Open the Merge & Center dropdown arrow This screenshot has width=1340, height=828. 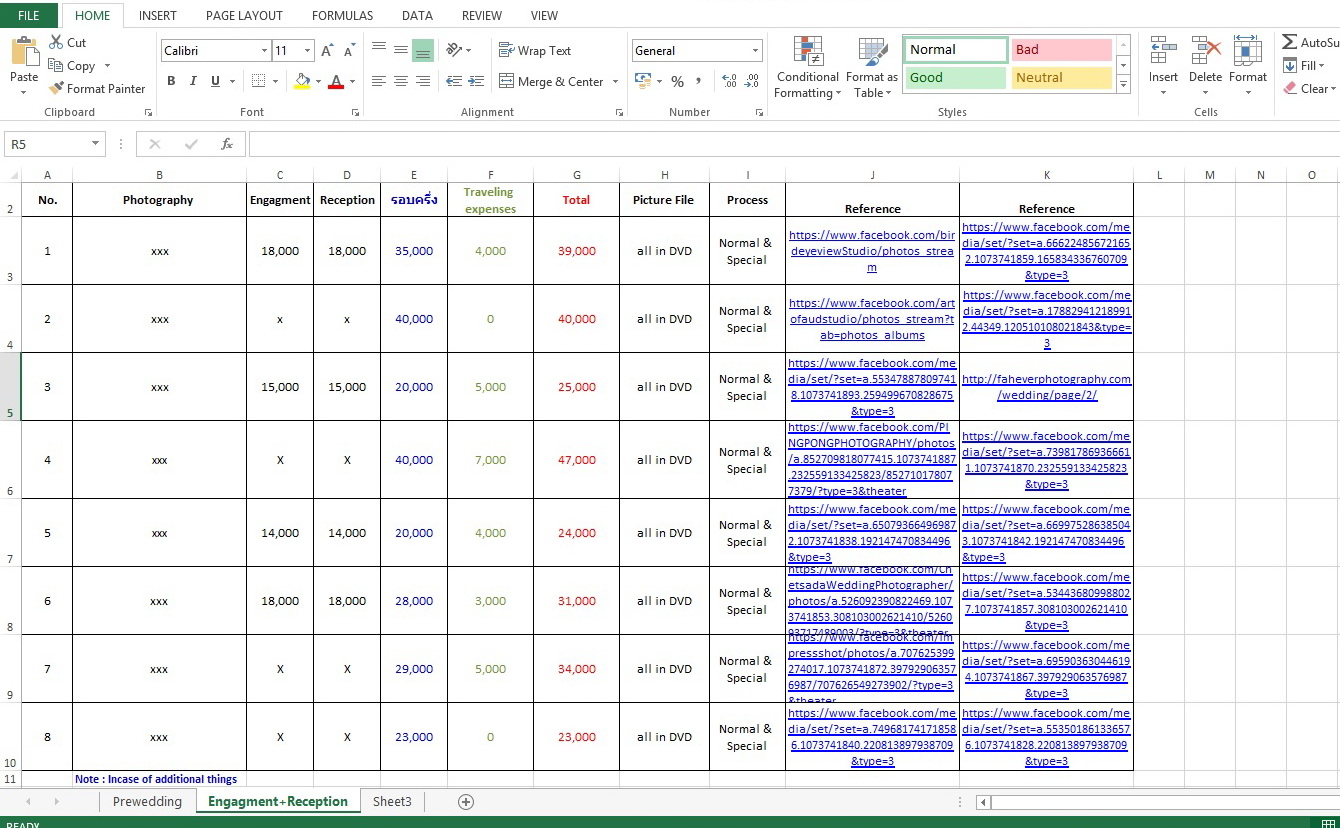[615, 82]
